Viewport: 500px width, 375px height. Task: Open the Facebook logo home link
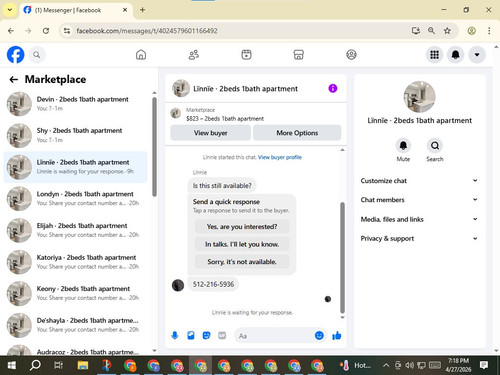pyautogui.click(x=15, y=55)
